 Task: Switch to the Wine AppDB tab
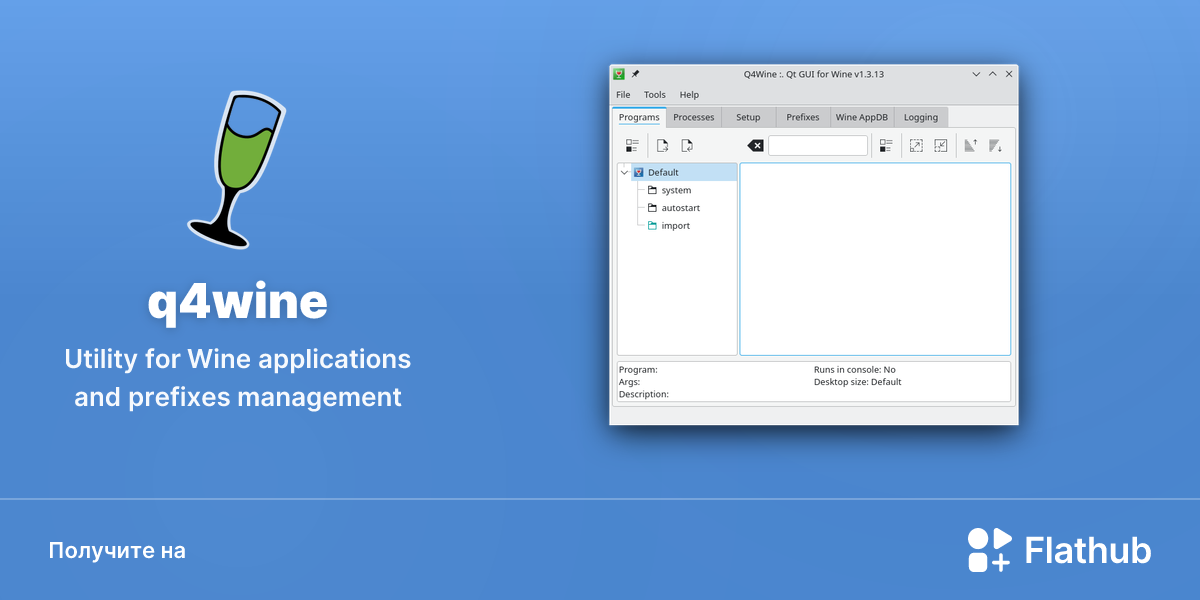(862, 117)
